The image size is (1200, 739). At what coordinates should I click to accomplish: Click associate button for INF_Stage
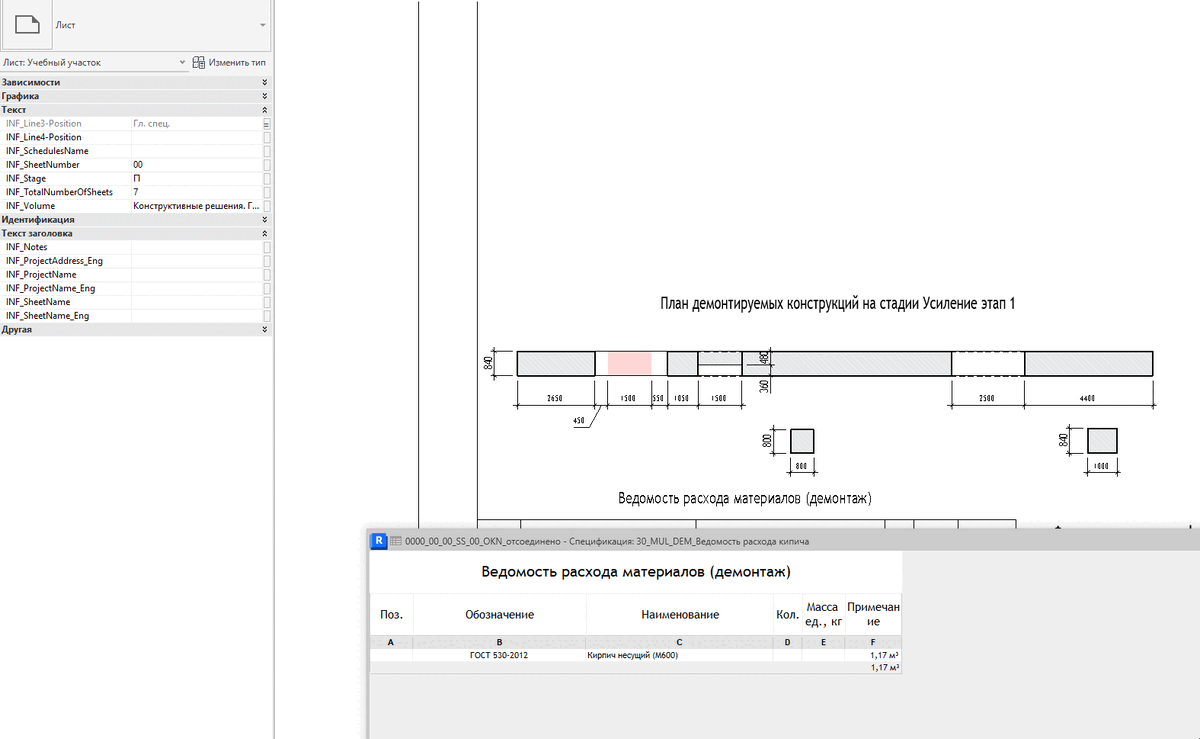(267, 178)
